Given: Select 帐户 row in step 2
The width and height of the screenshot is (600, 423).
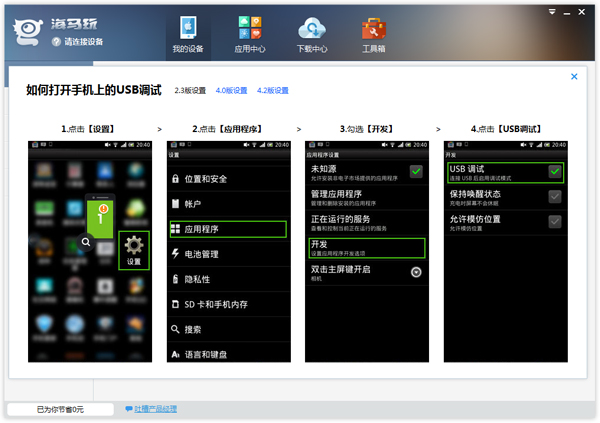Looking at the screenshot, I should [x=229, y=204].
